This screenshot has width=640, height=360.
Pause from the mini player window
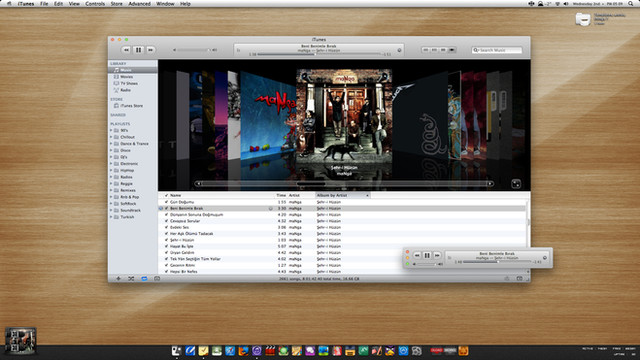427,256
